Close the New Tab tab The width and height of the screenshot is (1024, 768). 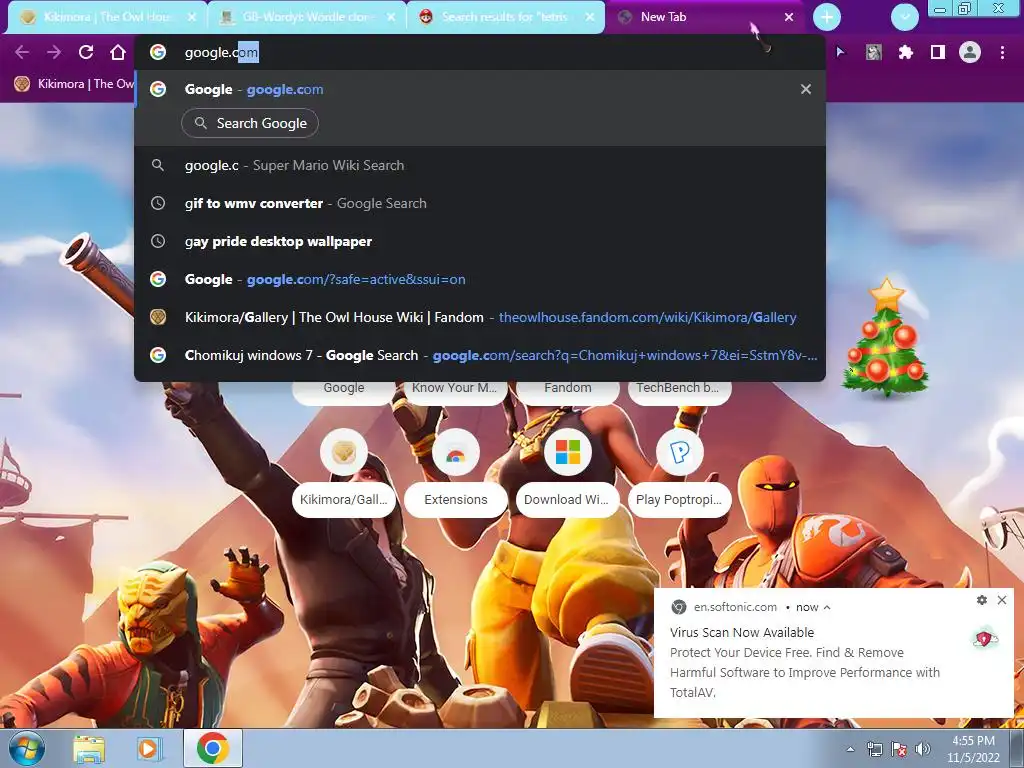tap(789, 17)
